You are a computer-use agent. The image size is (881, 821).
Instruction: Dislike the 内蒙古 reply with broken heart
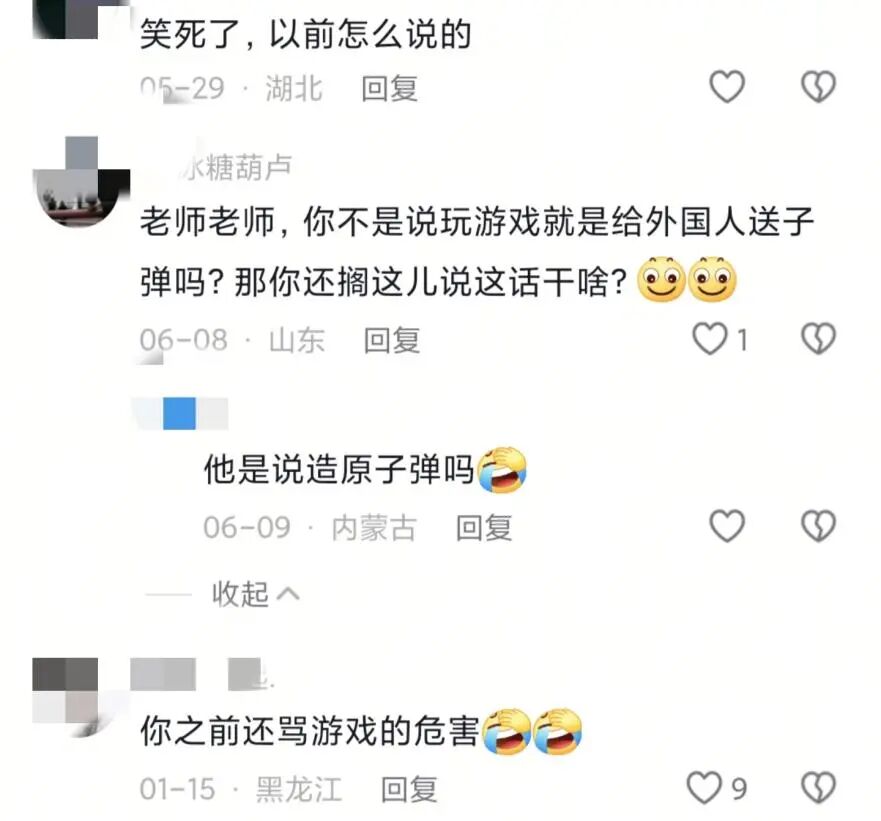click(x=818, y=526)
